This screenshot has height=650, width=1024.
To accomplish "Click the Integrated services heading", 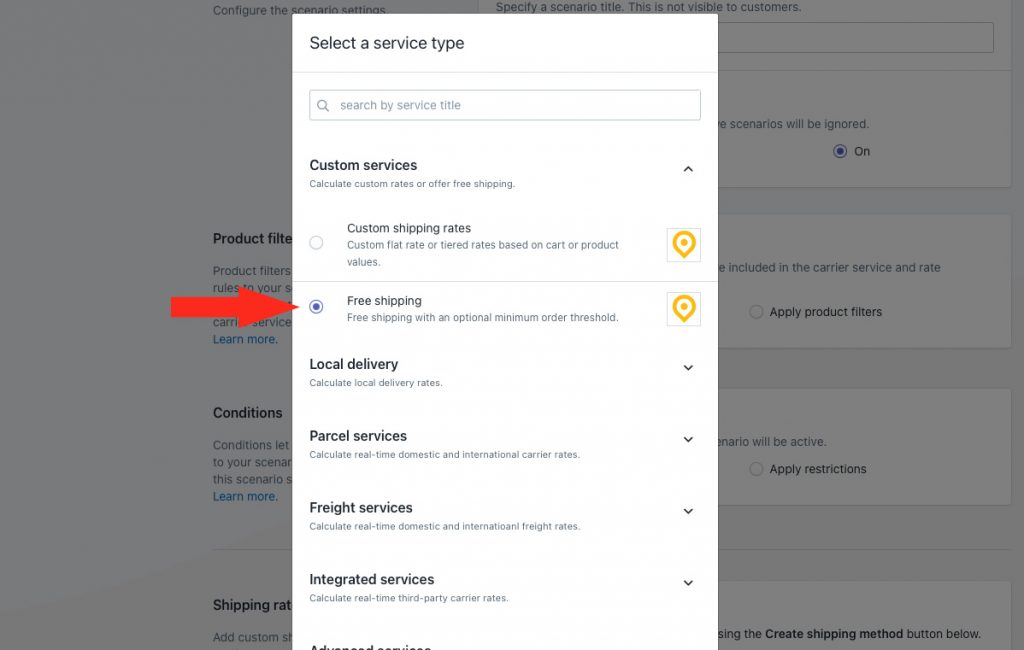I will (x=372, y=579).
